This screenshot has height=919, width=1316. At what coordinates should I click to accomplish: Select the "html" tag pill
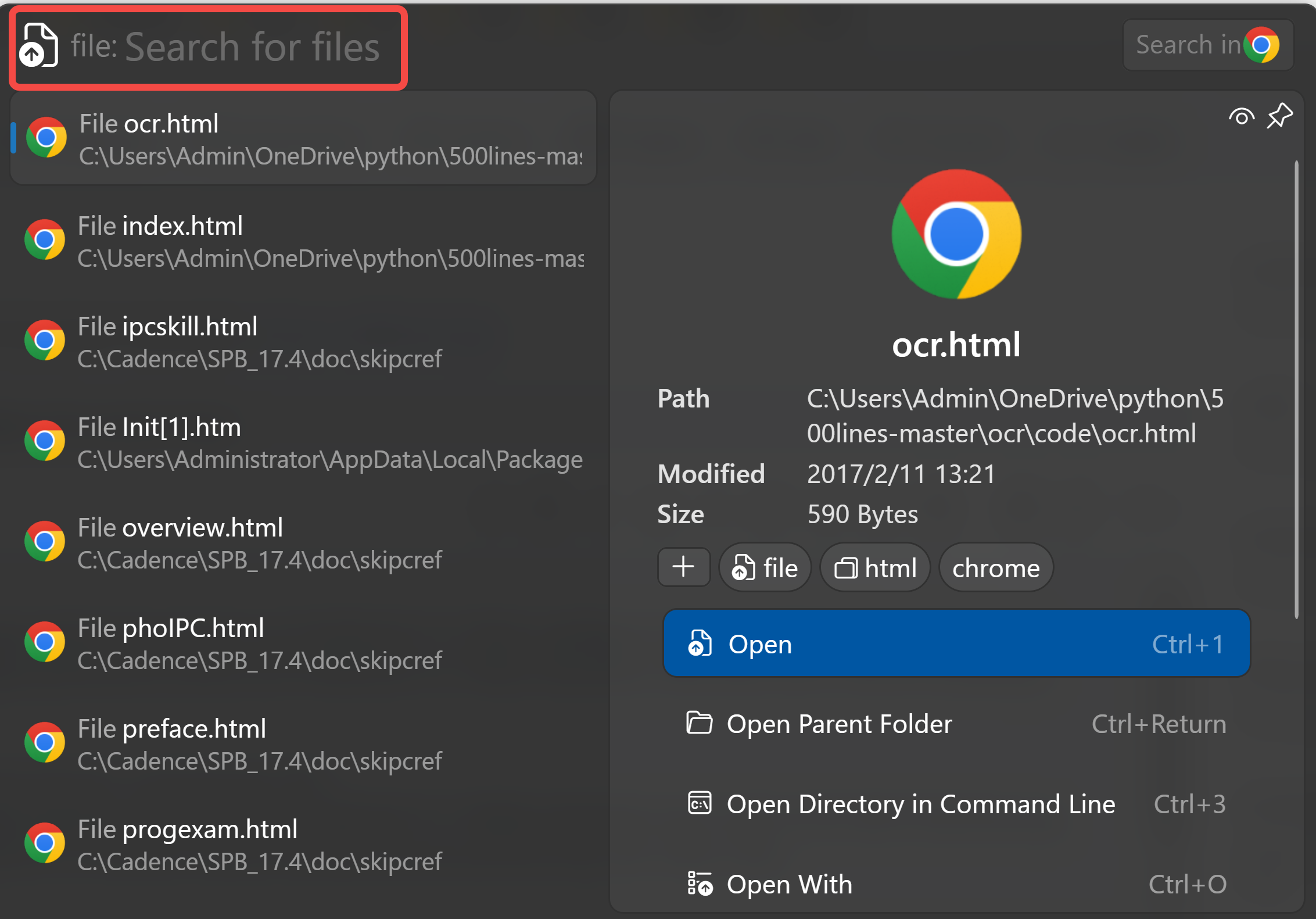tap(874, 567)
